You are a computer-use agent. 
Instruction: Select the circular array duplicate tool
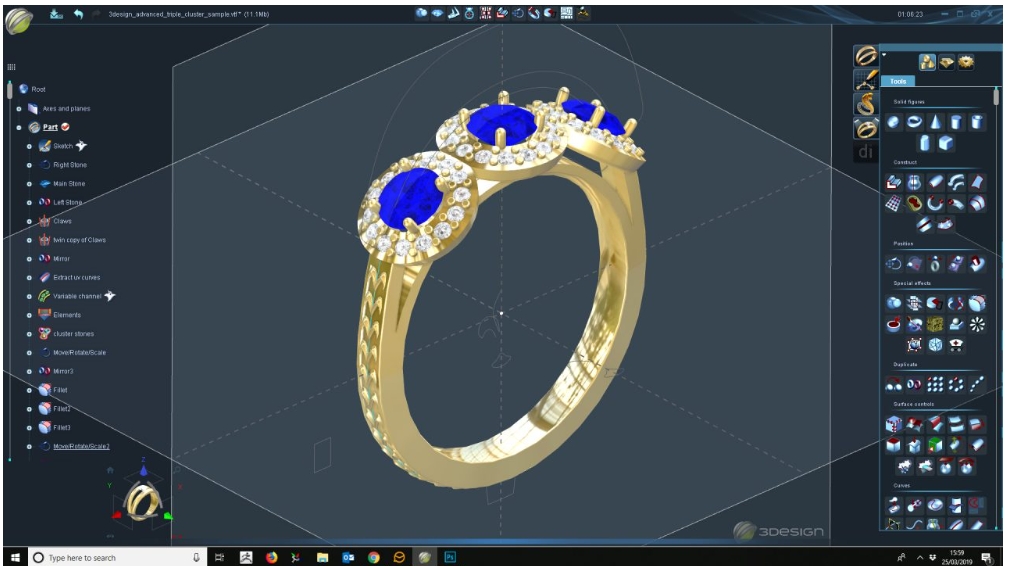tap(956, 384)
